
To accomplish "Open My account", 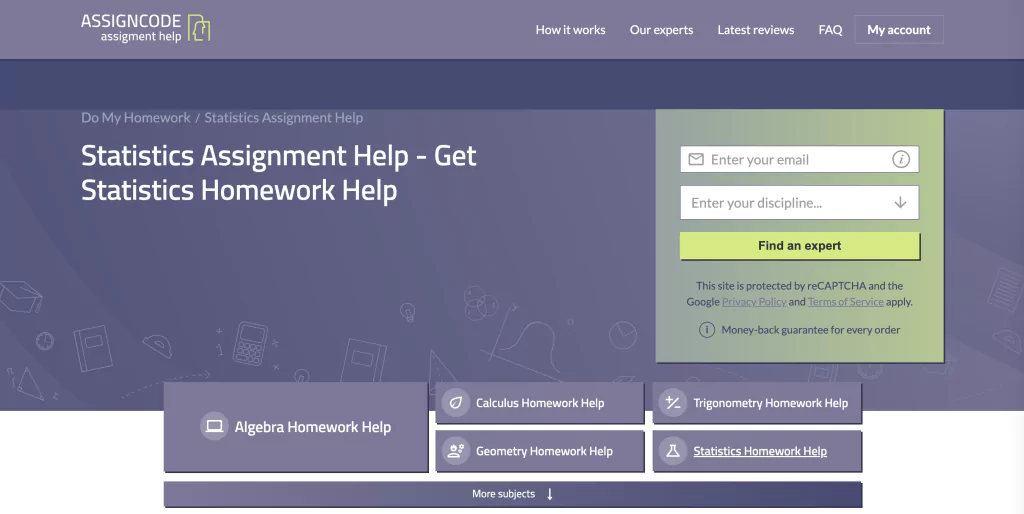I will coord(899,29).
